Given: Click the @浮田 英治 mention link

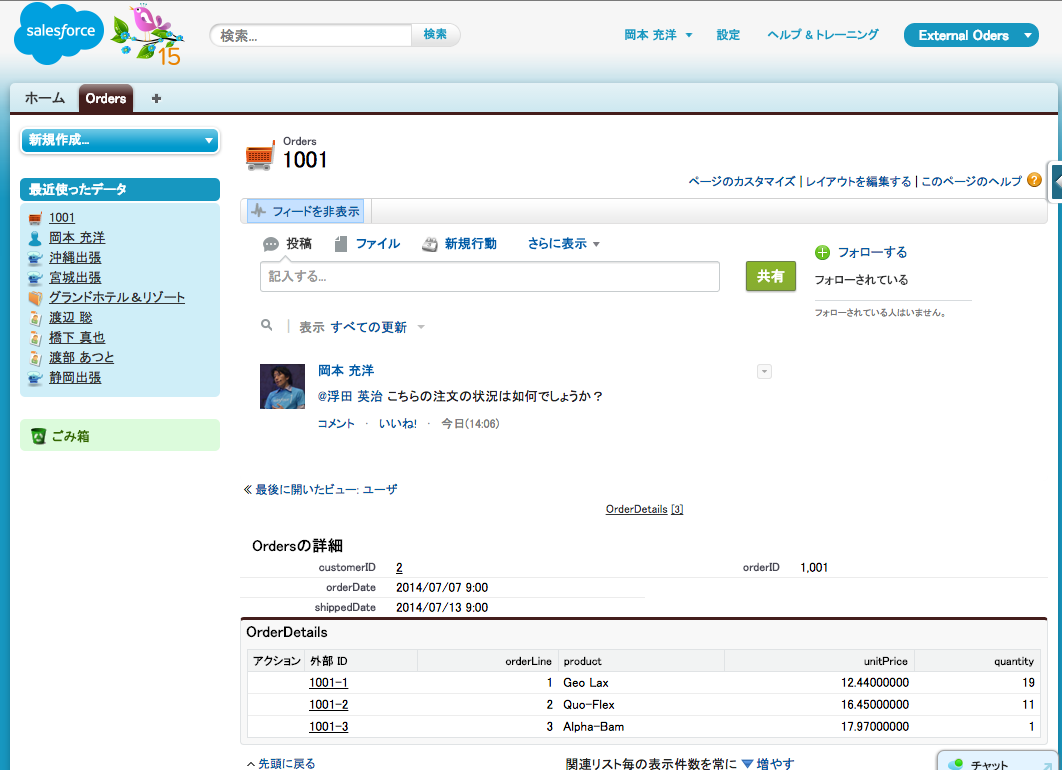Looking at the screenshot, I should point(350,396).
